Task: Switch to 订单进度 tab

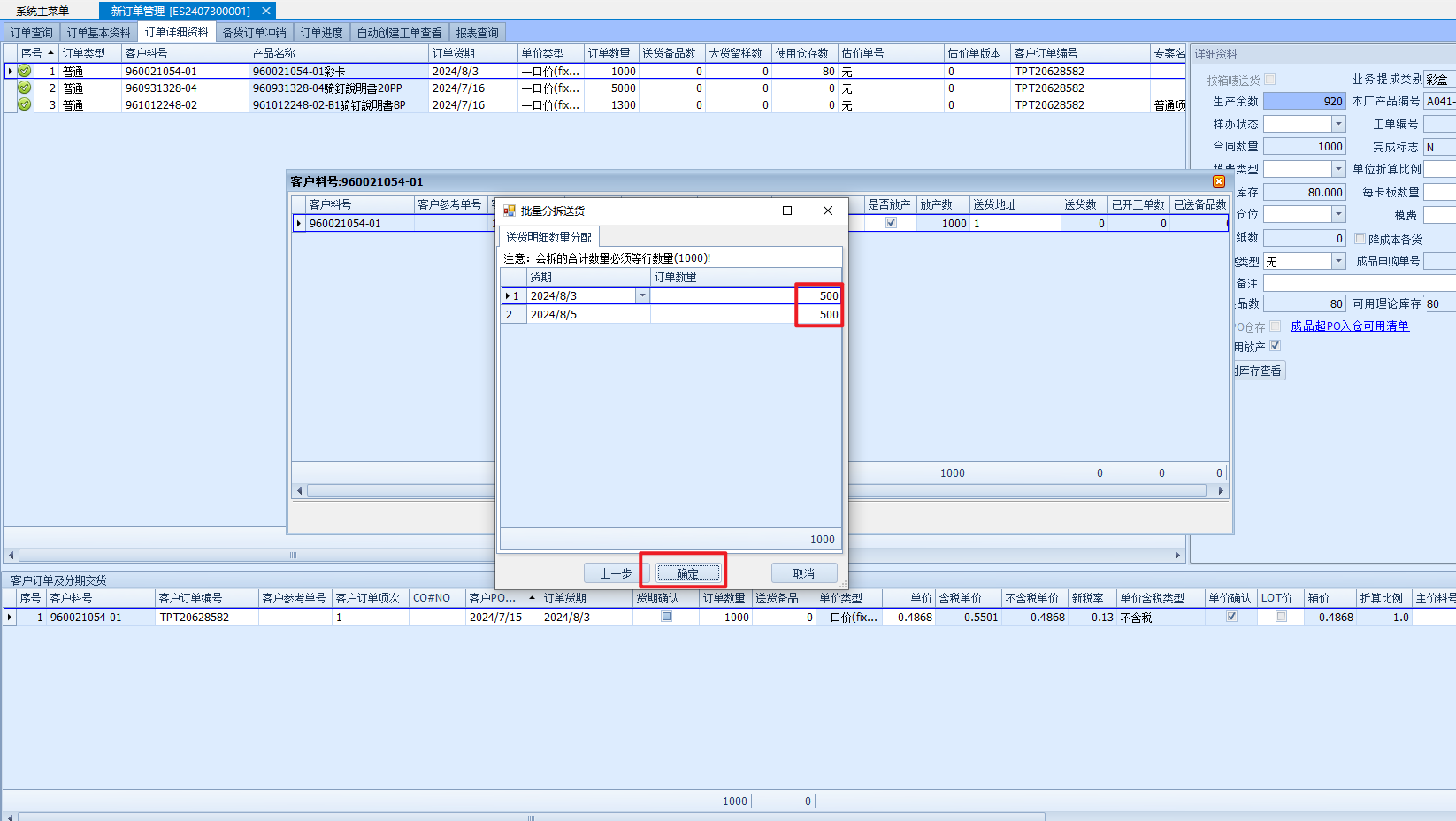Action: point(322,33)
